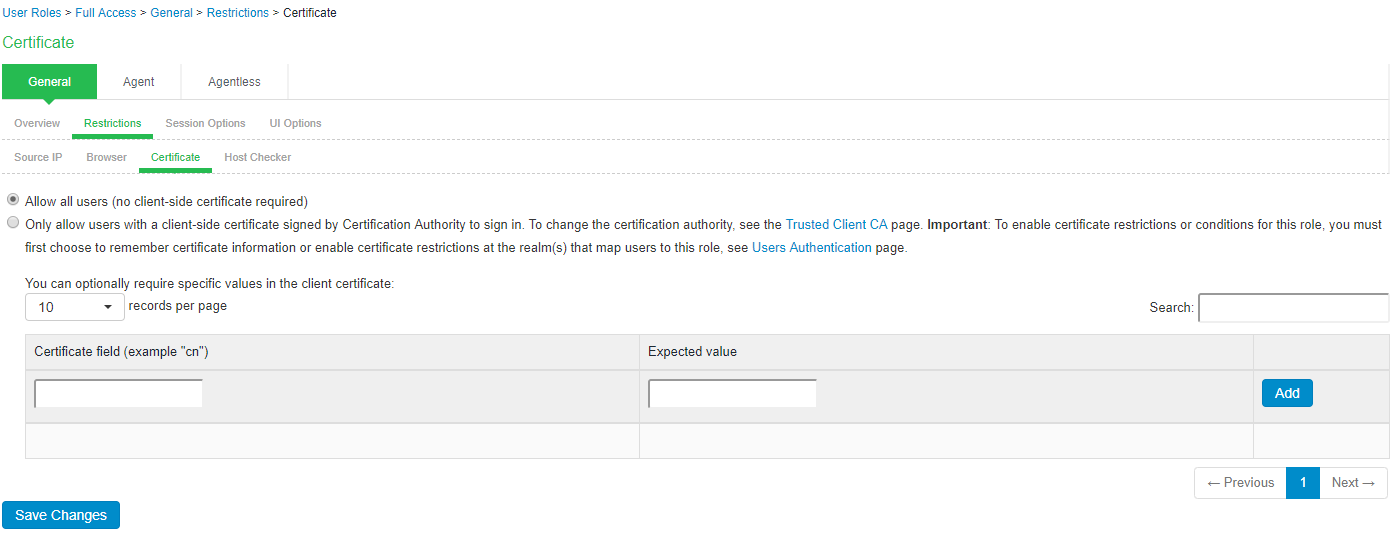This screenshot has height=533, width=1395.
Task: Switch to the Agentless tab
Action: 234,82
